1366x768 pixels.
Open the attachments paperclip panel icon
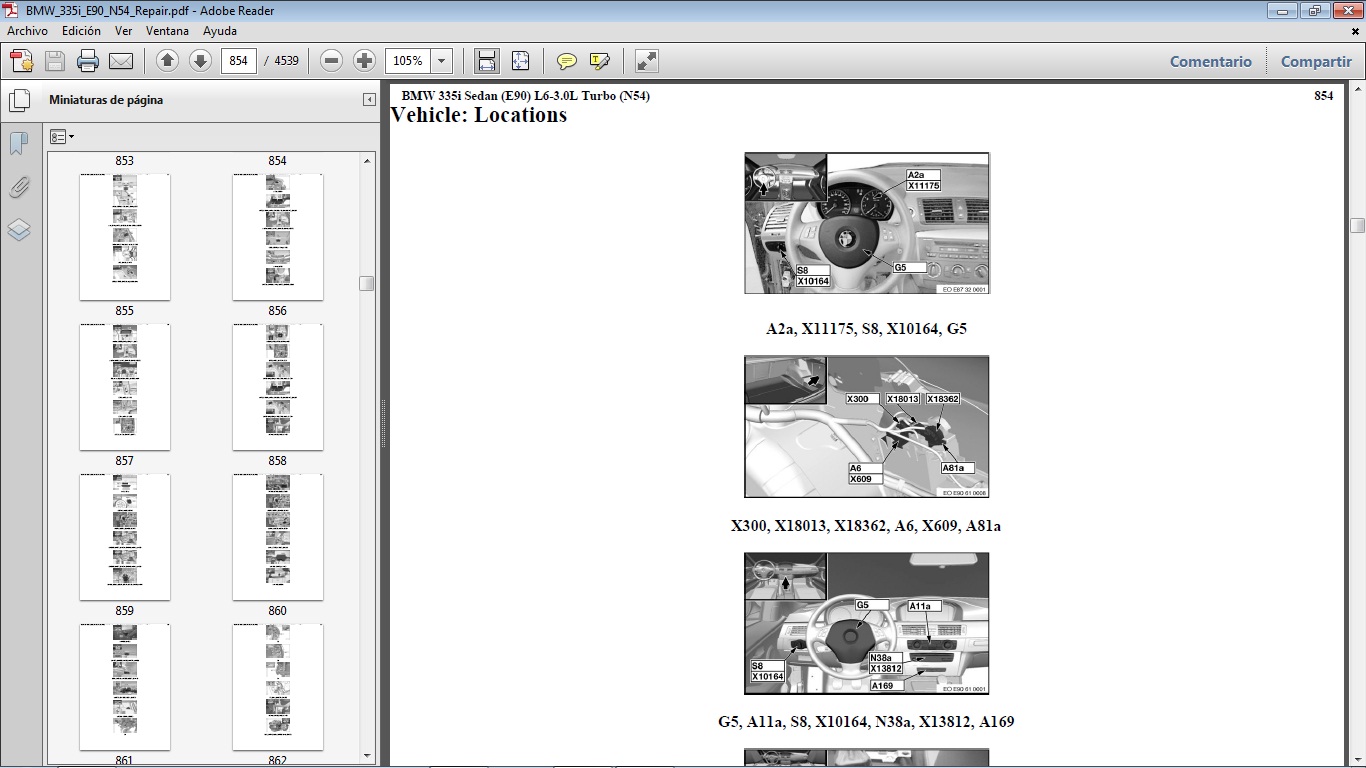point(19,187)
